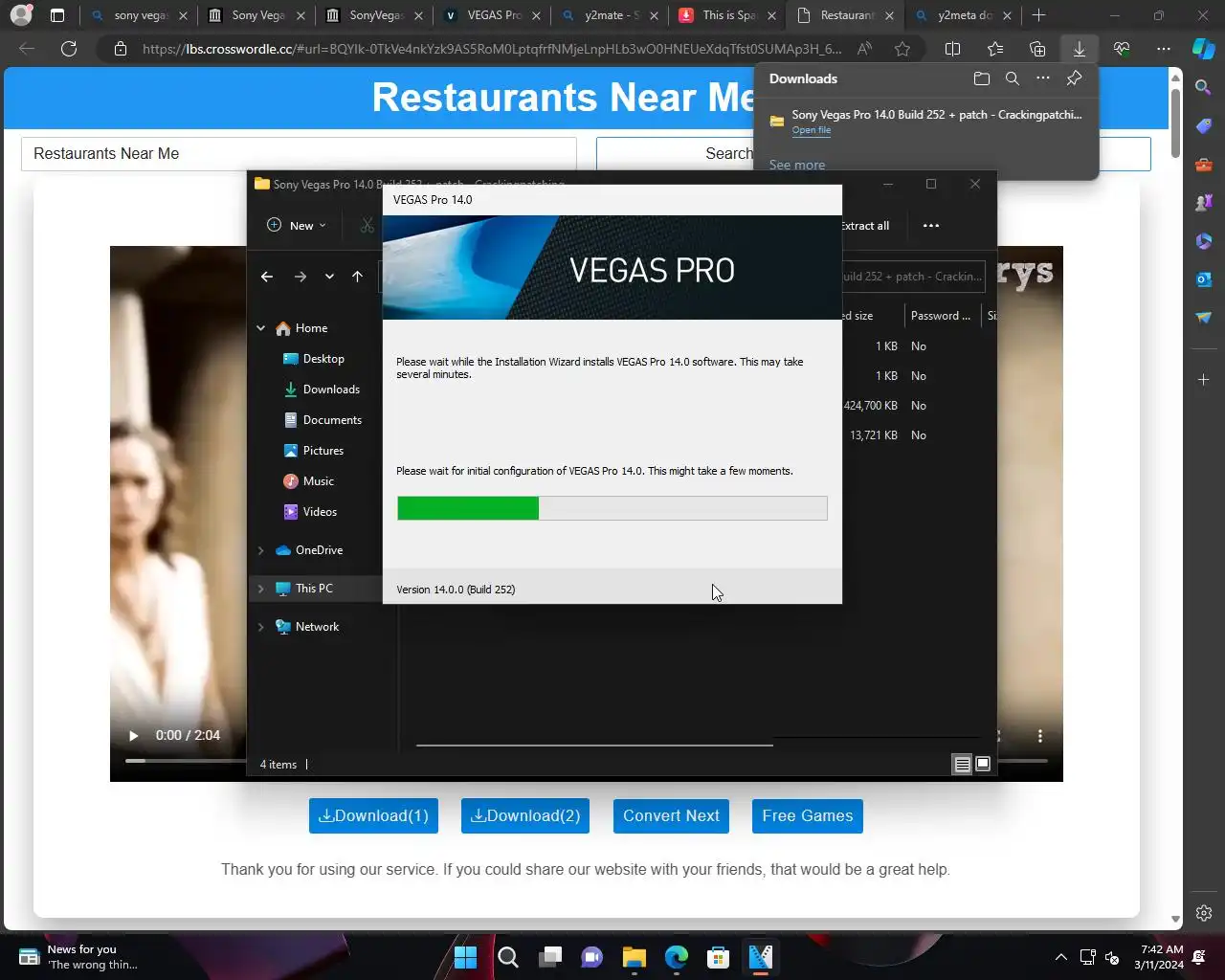Open Copilot icon in browser

[1203, 49]
